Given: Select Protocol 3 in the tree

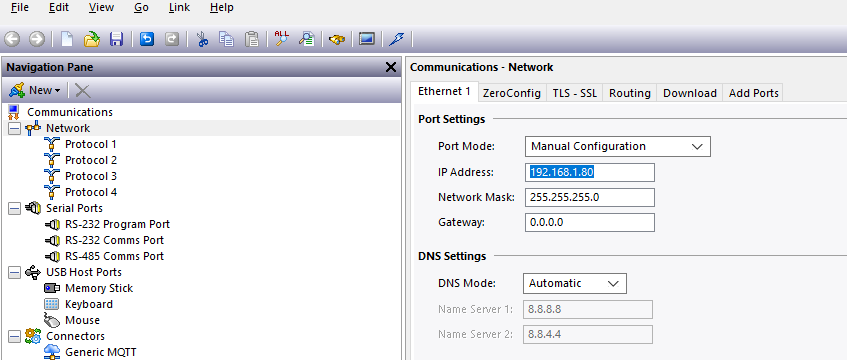Looking at the screenshot, I should [x=91, y=176].
